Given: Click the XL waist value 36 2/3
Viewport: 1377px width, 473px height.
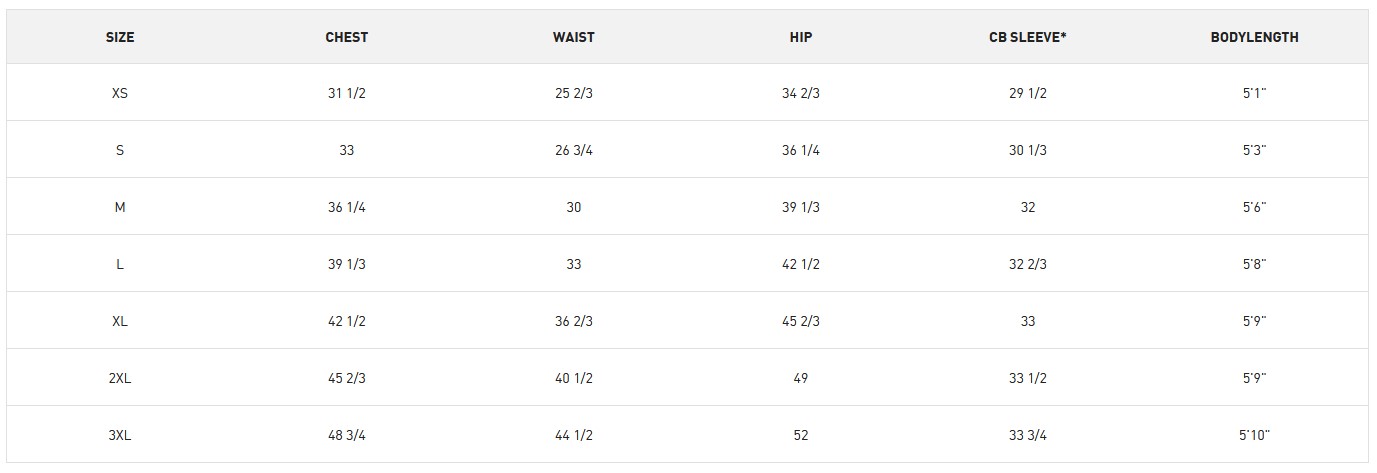Looking at the screenshot, I should coord(574,321).
